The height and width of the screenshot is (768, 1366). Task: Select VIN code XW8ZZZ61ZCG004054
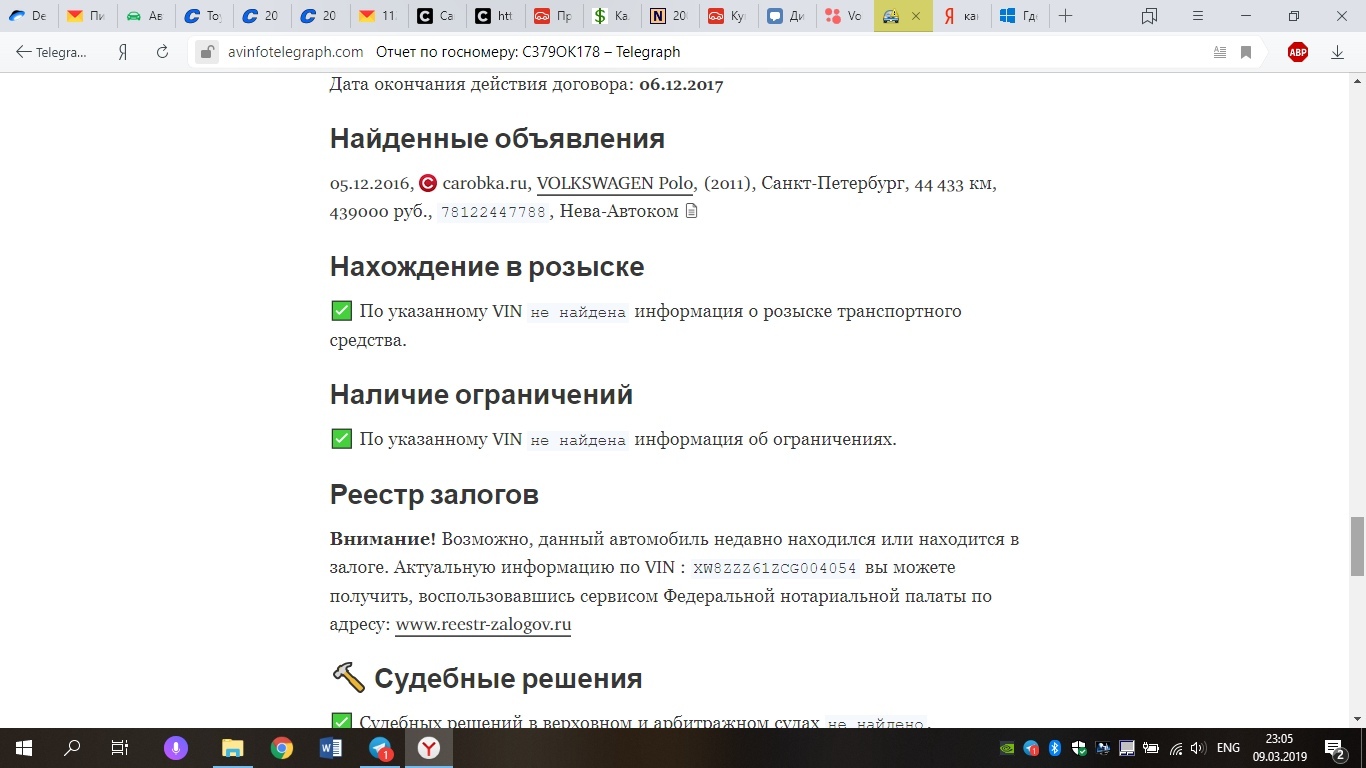775,568
